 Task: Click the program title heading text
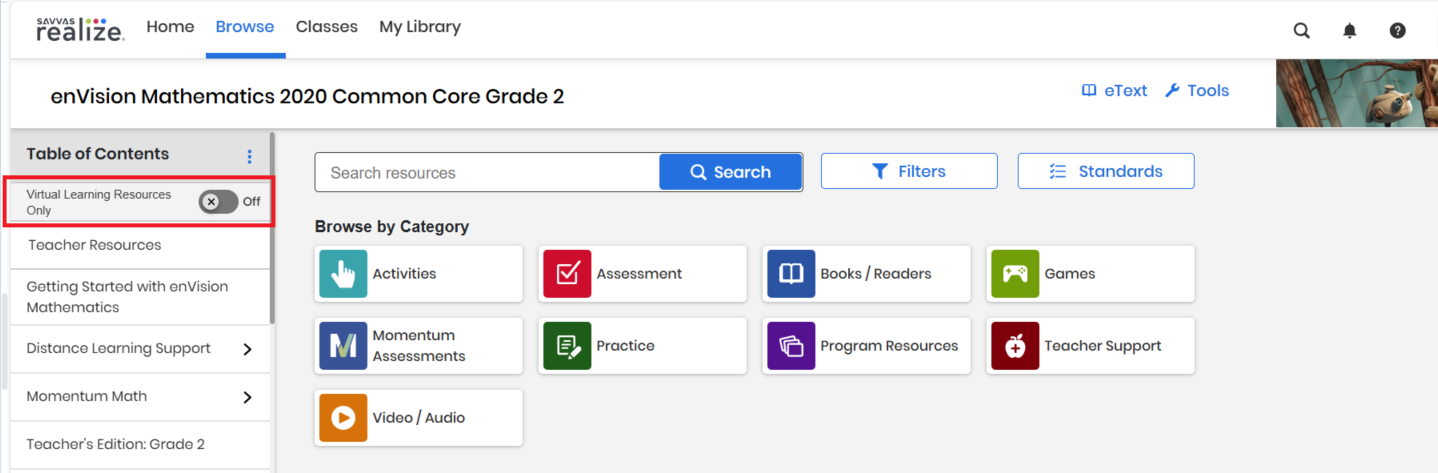307,97
